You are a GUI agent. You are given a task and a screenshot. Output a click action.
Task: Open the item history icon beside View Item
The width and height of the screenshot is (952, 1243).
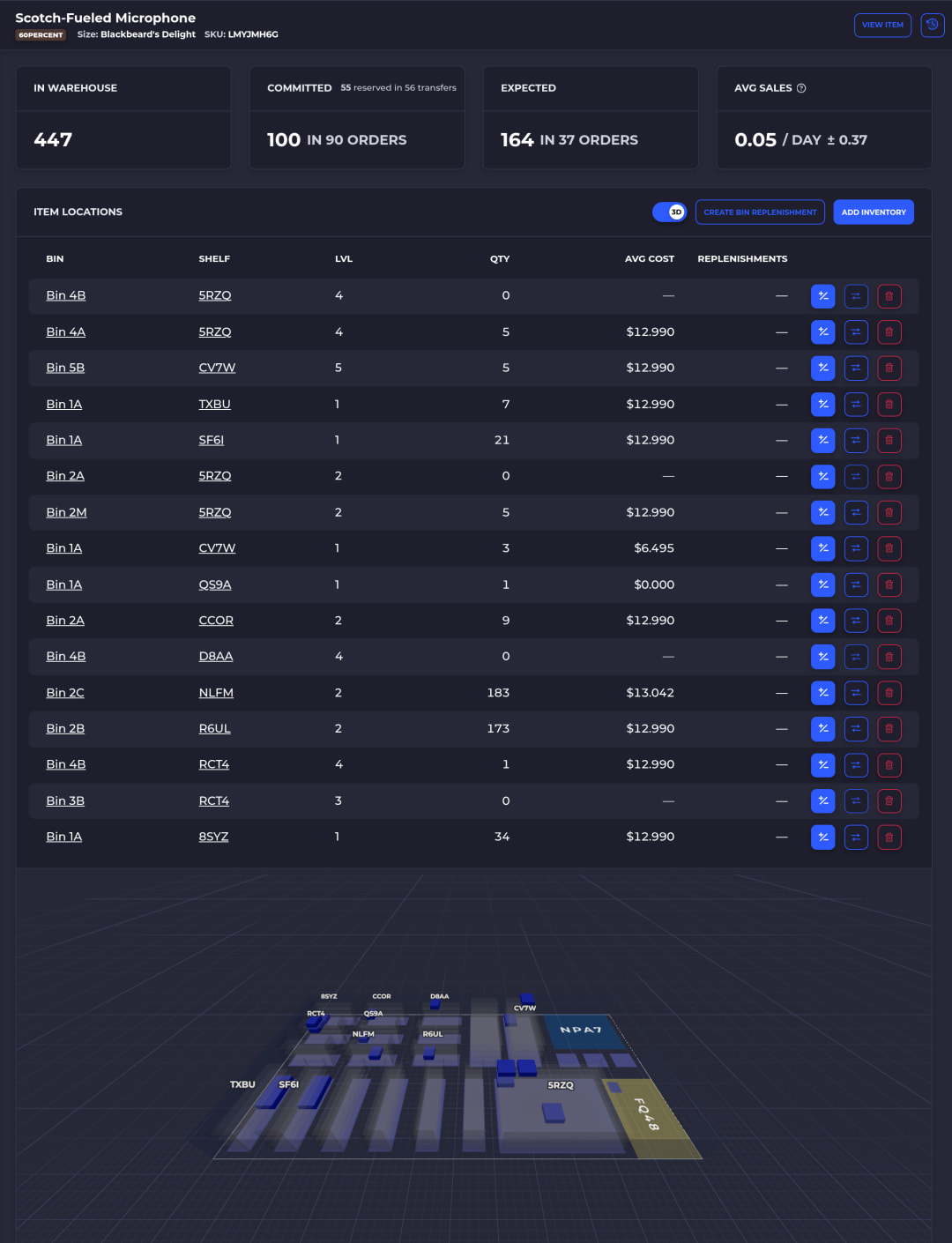[933, 25]
